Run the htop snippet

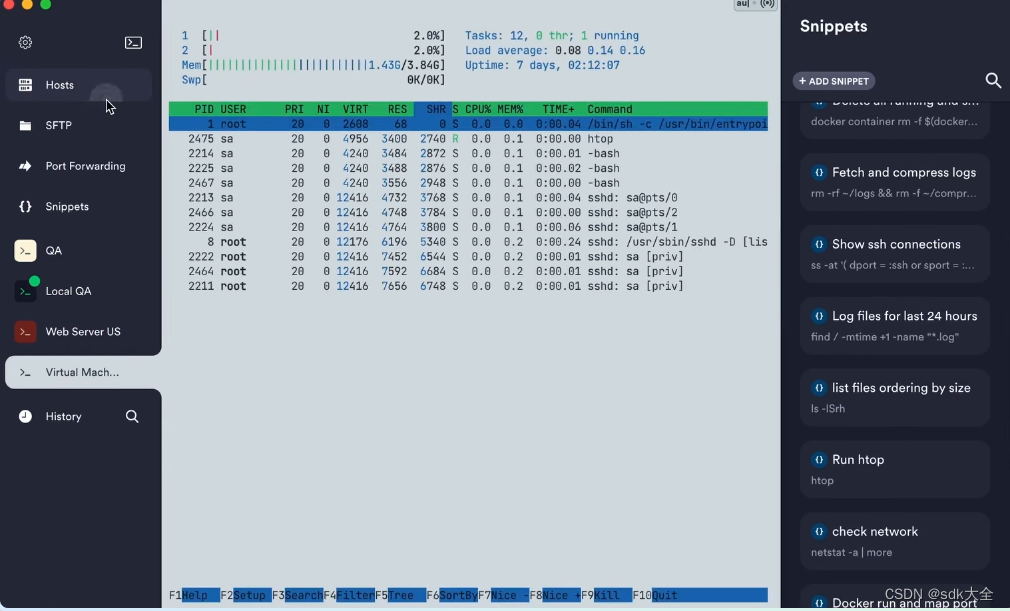(x=894, y=468)
